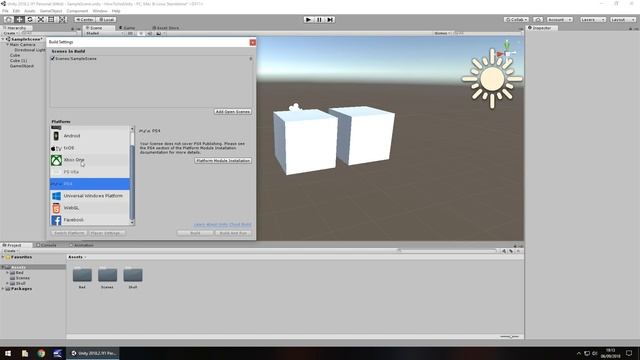Switch to the Console tab

47,245
